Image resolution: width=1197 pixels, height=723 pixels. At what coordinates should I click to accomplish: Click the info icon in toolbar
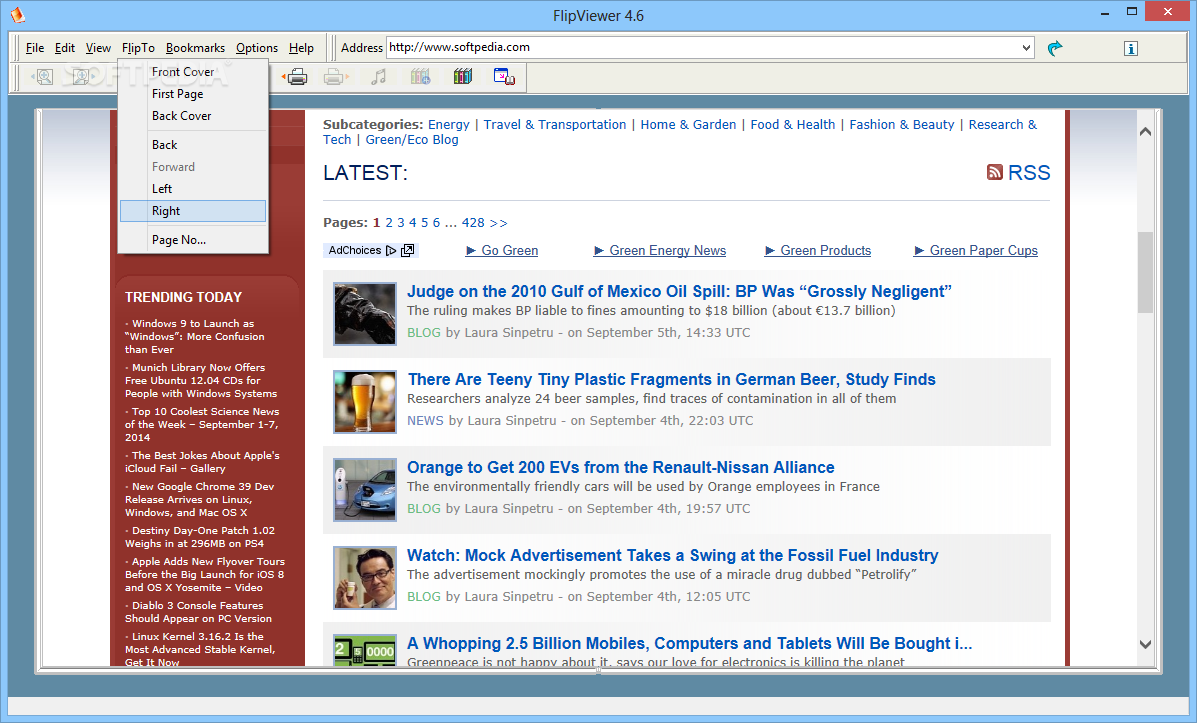(x=1131, y=49)
